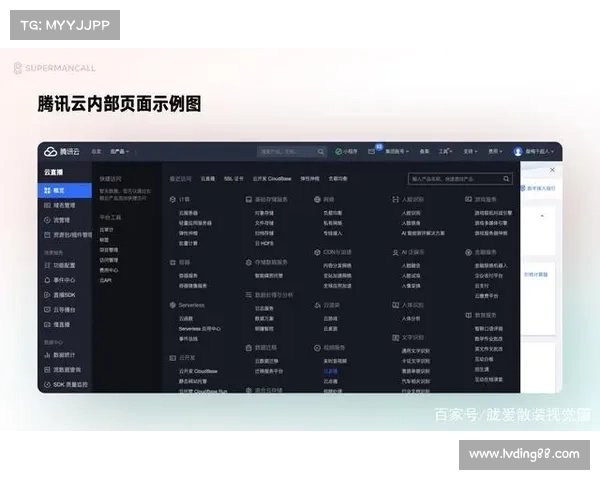
Task: Open the 通用文字识别 link
Action: pos(416,351)
